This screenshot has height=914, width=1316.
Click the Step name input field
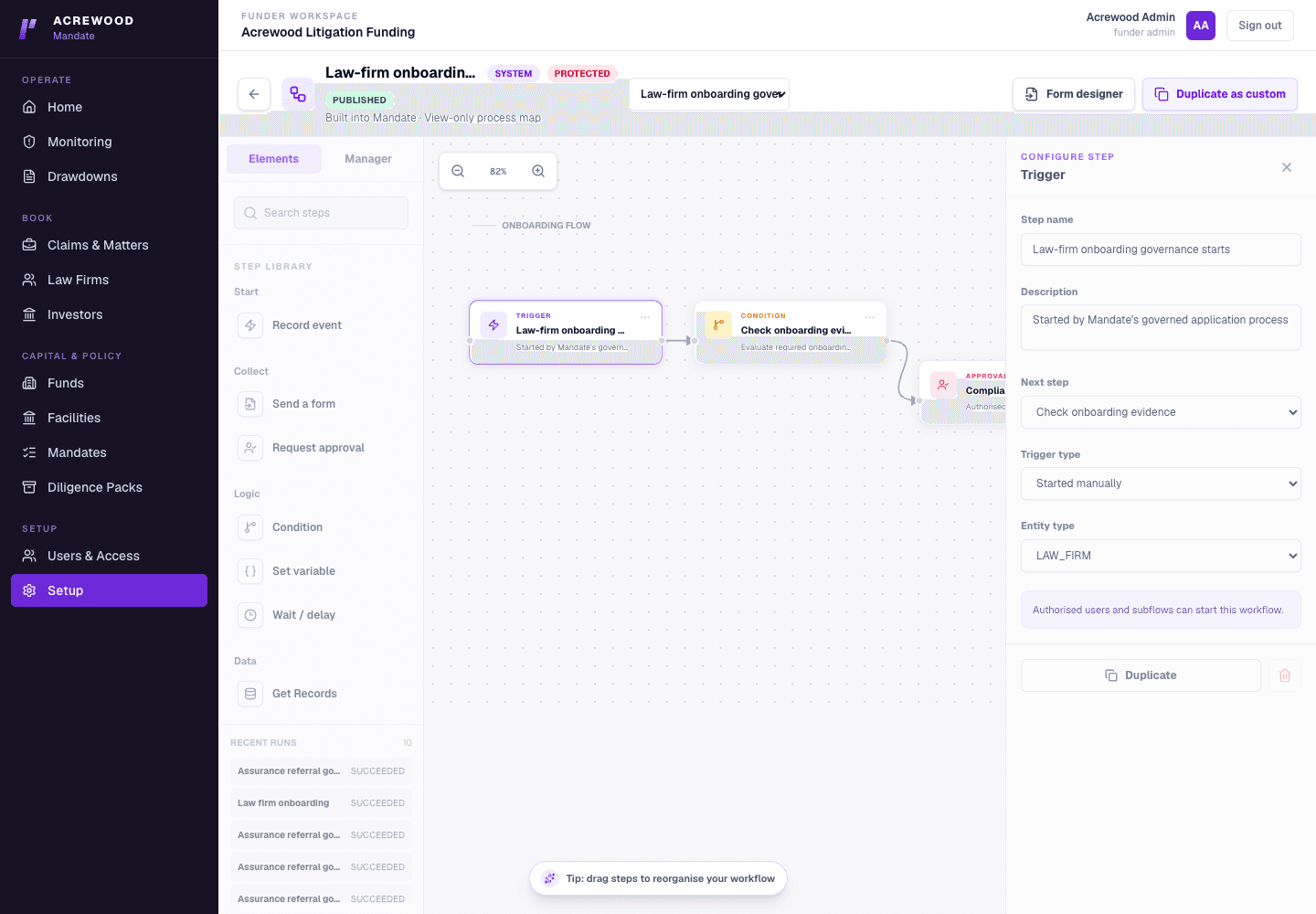point(1161,250)
